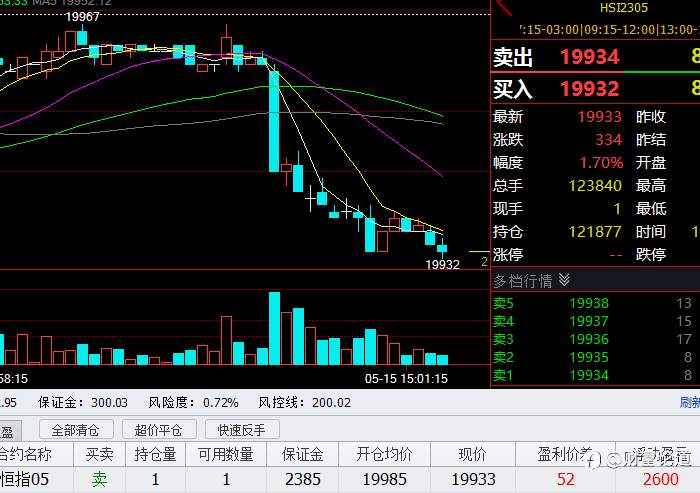Sort by 保证金 column header in table
Image resolution: width=700 pixels, height=493 pixels.
(x=303, y=455)
